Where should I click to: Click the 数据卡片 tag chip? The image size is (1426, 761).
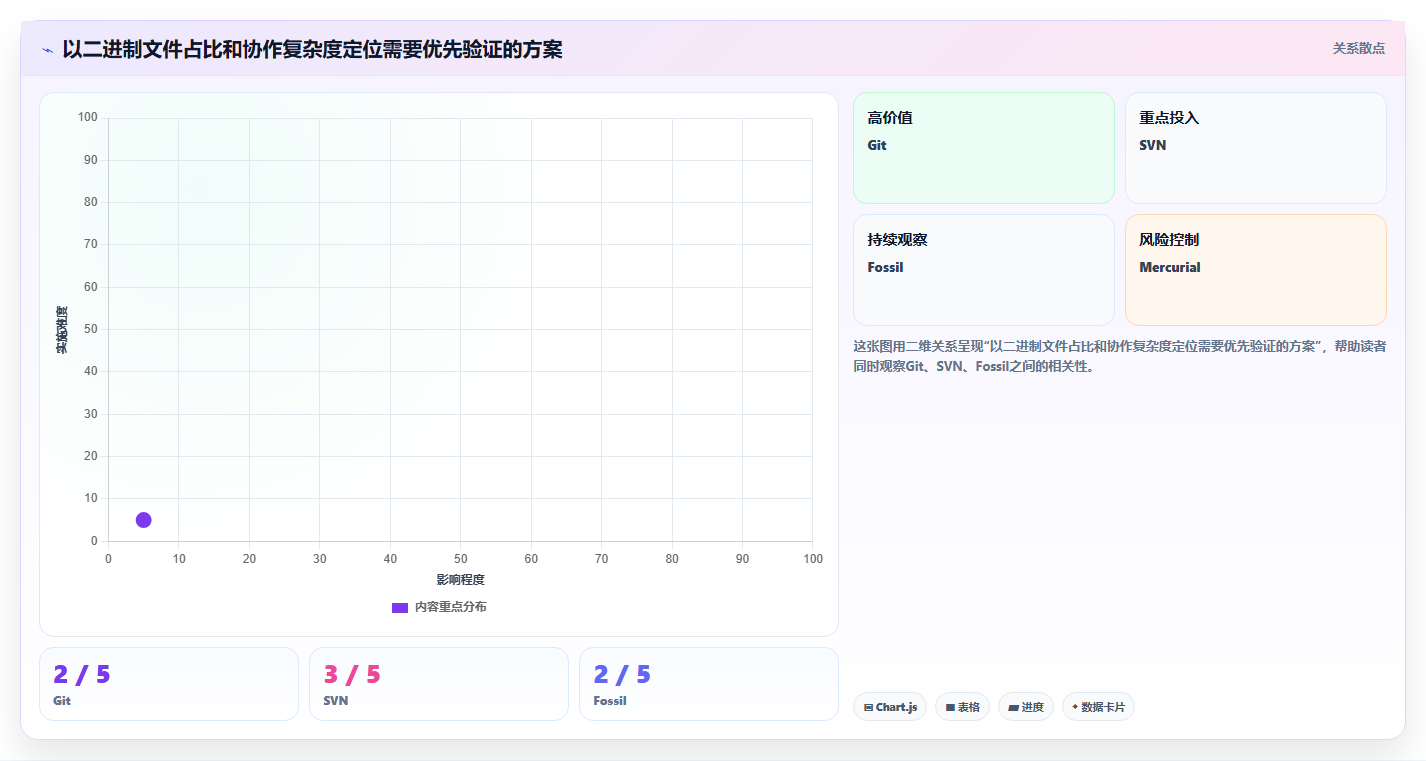pyautogui.click(x=1098, y=707)
